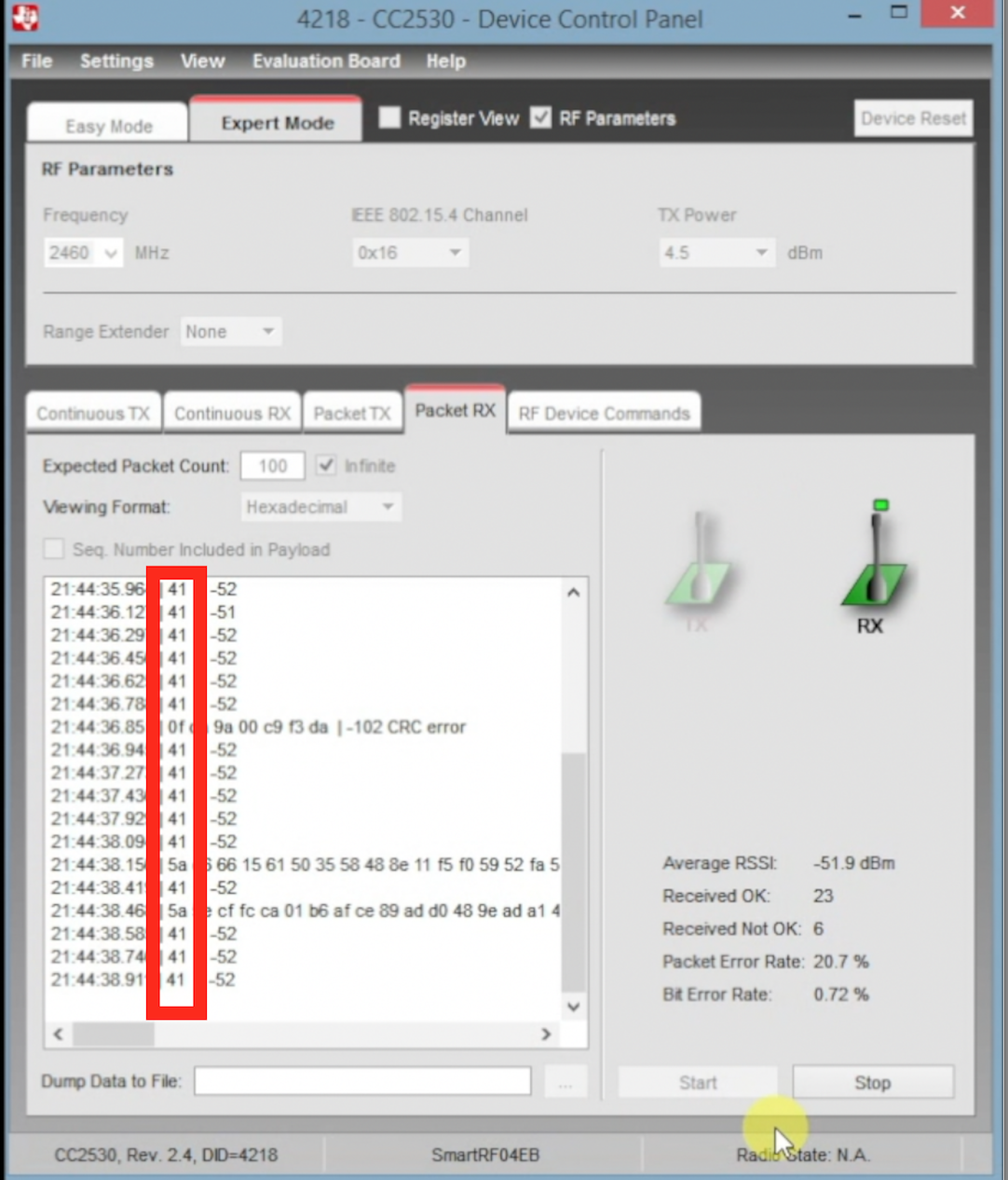Minimize the Device Control Panel window
The width and height of the screenshot is (1008, 1180).
854,15
